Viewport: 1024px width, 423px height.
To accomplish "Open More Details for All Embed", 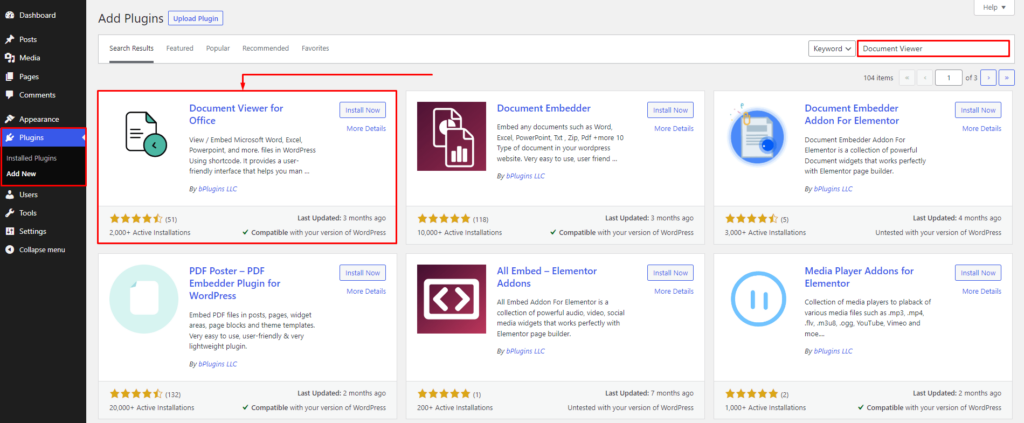I will click(x=674, y=291).
